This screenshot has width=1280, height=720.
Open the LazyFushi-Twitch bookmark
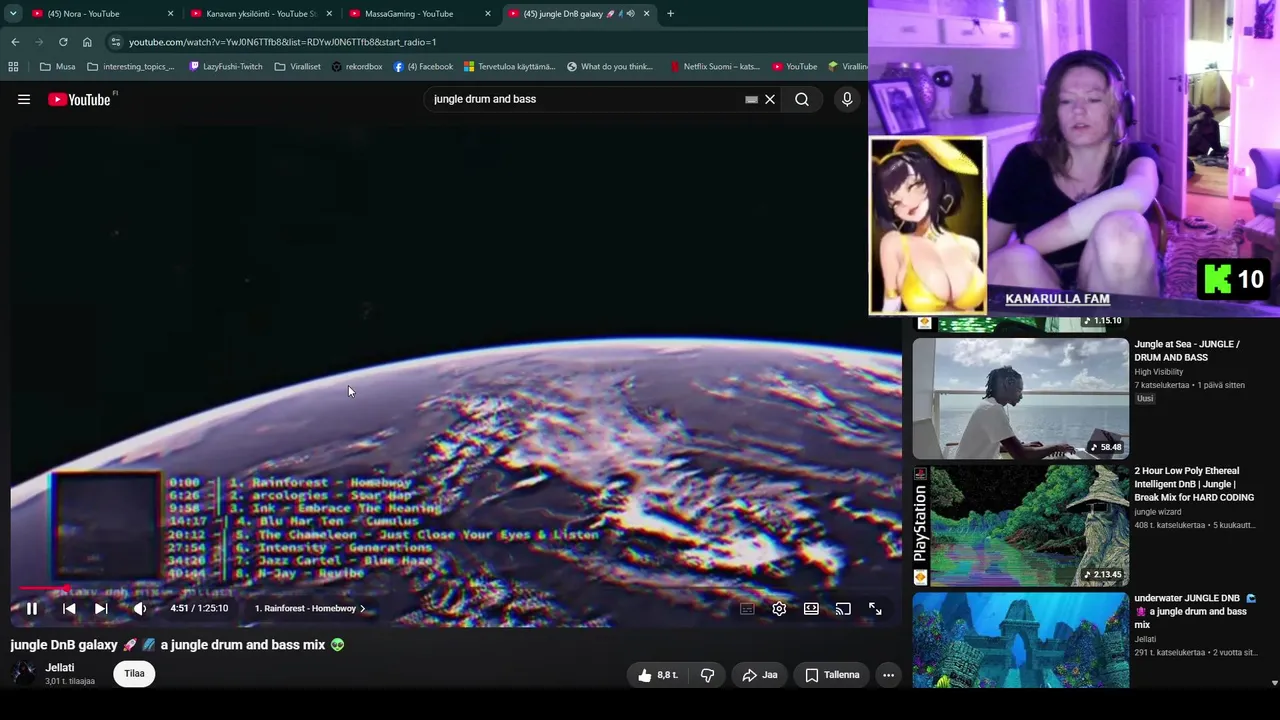pyautogui.click(x=226, y=67)
